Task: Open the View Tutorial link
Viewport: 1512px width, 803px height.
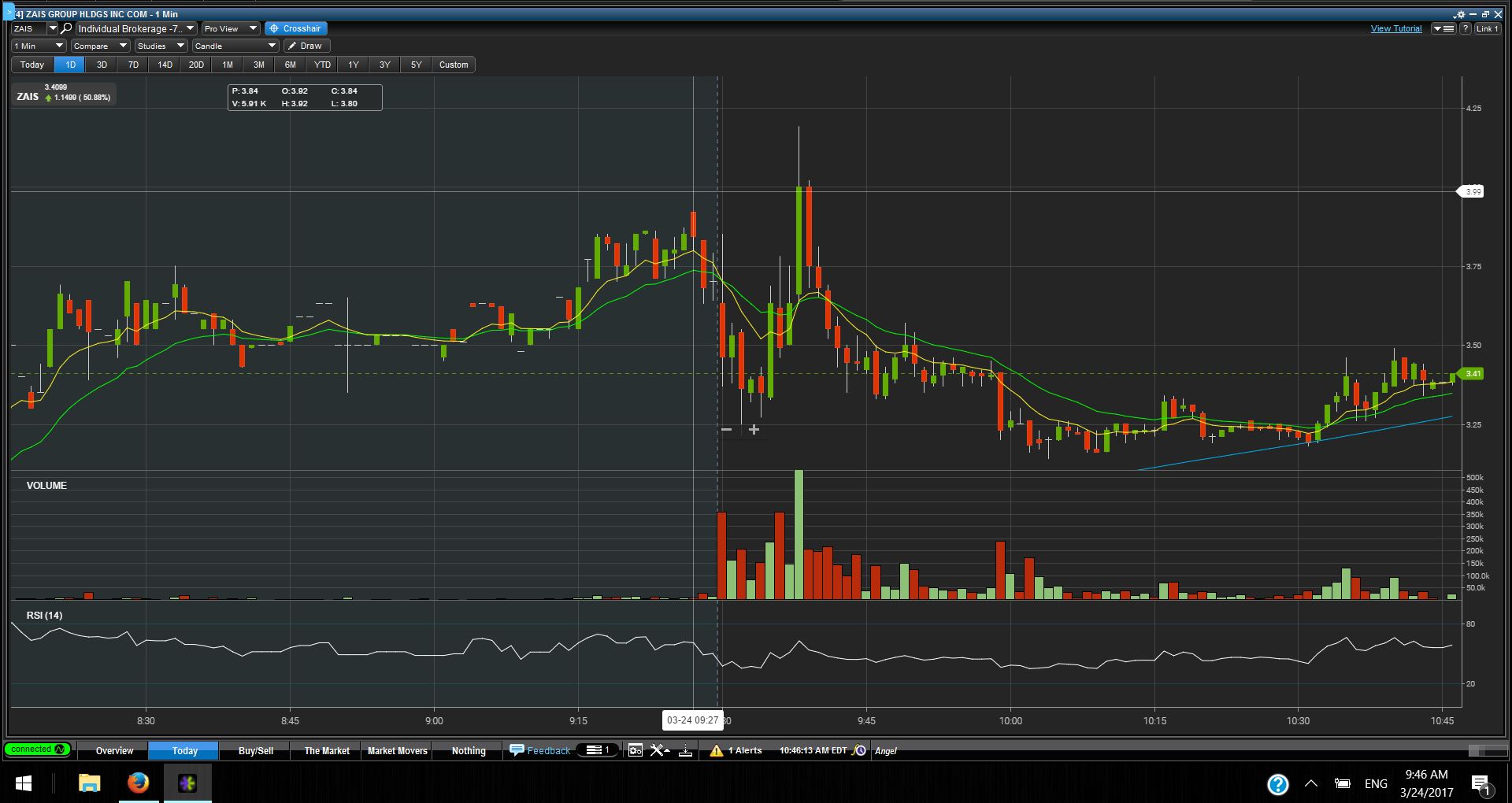Action: coord(1395,28)
